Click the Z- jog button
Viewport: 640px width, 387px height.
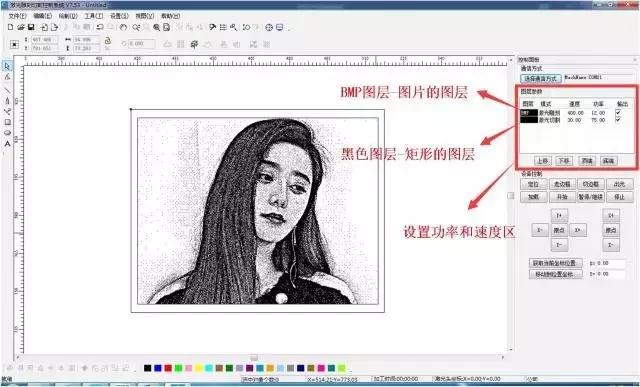[x=611, y=245]
